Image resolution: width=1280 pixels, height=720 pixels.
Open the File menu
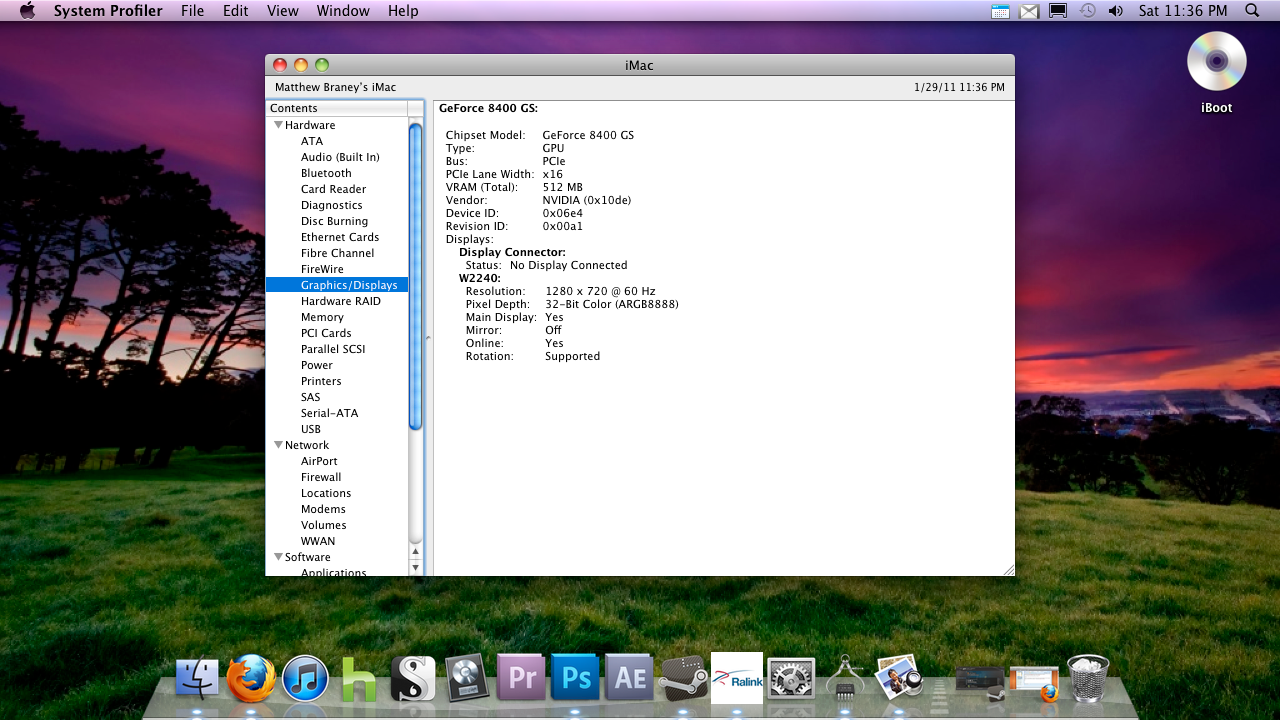[193, 10]
